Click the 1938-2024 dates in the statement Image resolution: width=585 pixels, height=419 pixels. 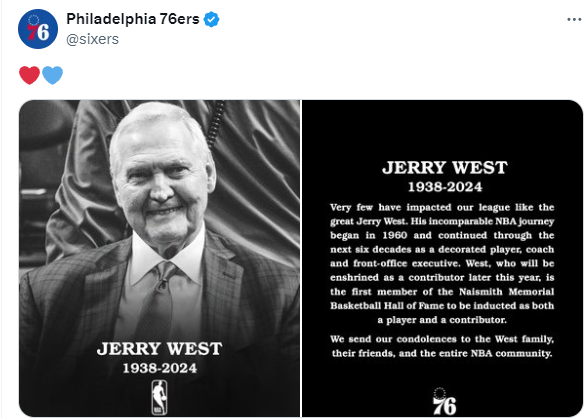445,187
